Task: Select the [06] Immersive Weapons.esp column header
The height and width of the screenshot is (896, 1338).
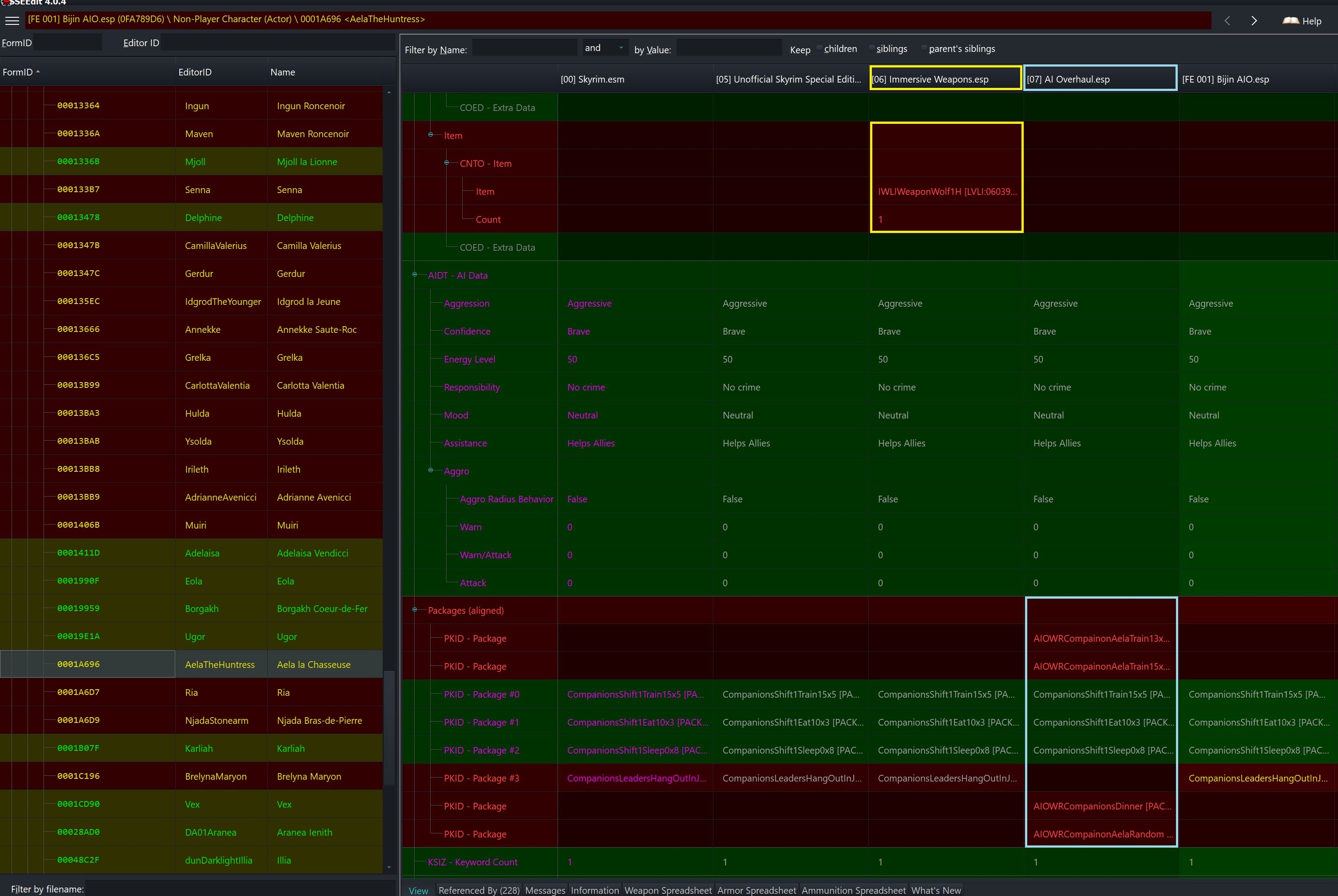Action: (x=946, y=79)
